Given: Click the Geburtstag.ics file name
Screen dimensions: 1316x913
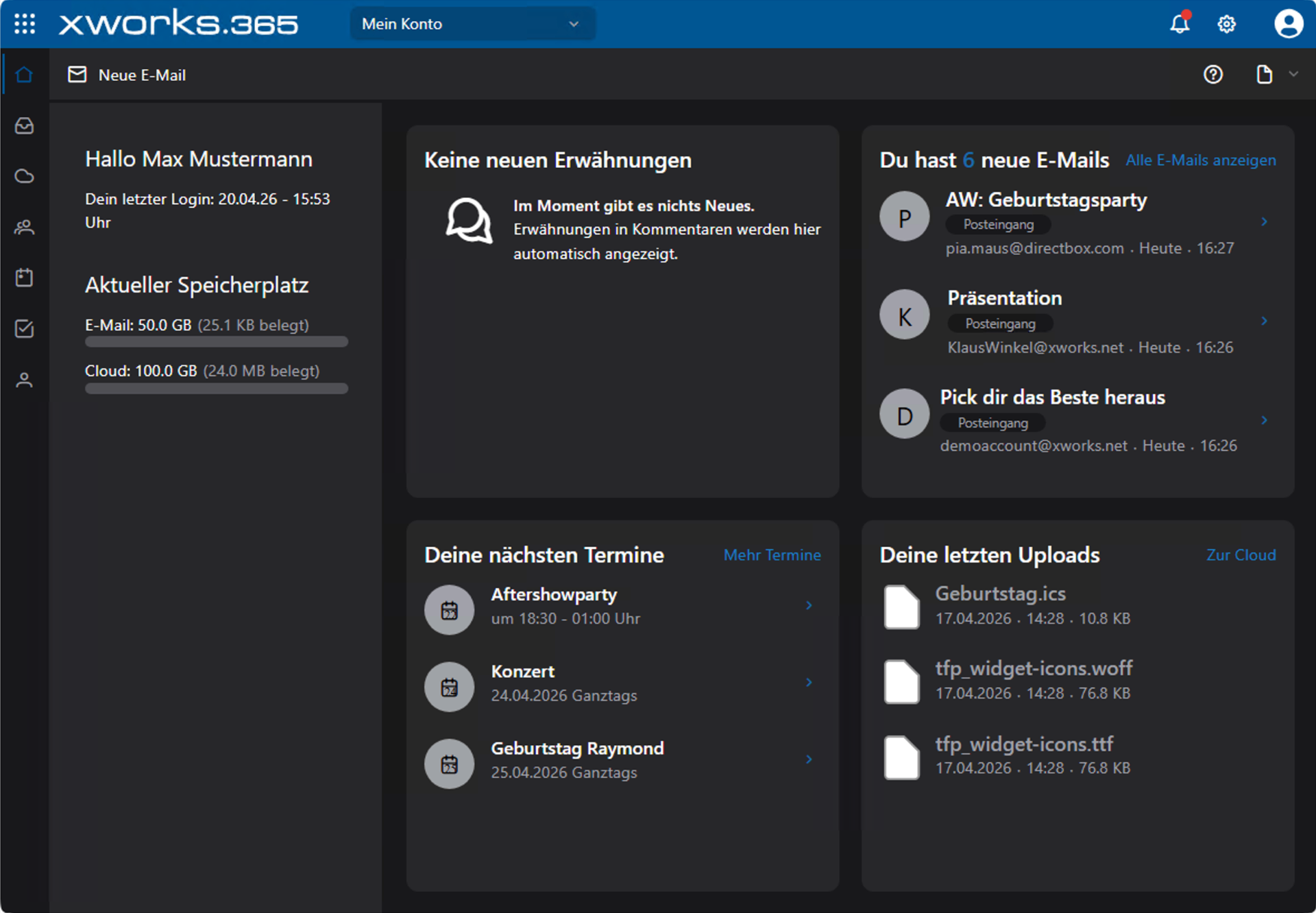Looking at the screenshot, I should click(x=1001, y=594).
